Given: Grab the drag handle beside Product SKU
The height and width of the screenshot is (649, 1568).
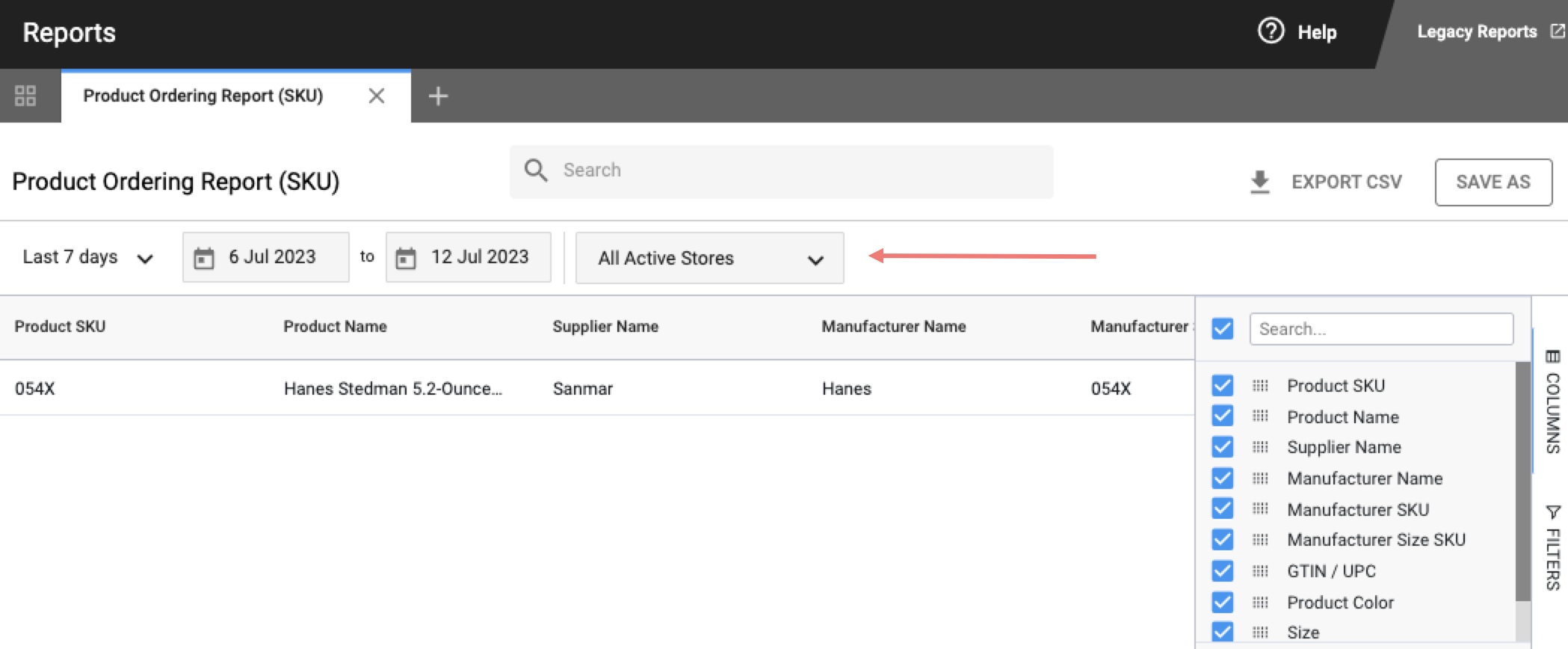Looking at the screenshot, I should [x=1260, y=386].
